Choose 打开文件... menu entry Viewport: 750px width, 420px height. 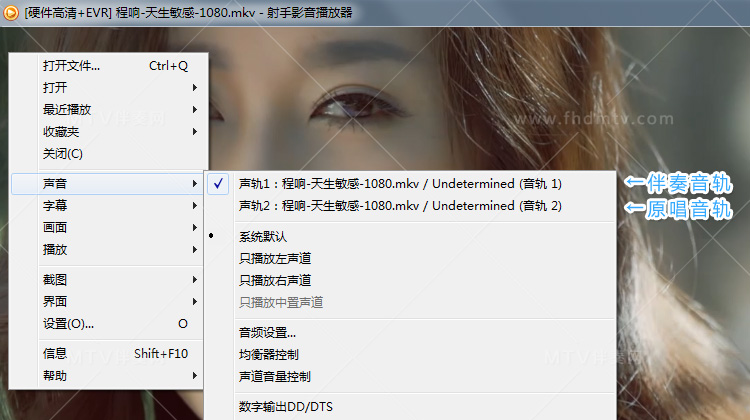[x=109, y=66]
